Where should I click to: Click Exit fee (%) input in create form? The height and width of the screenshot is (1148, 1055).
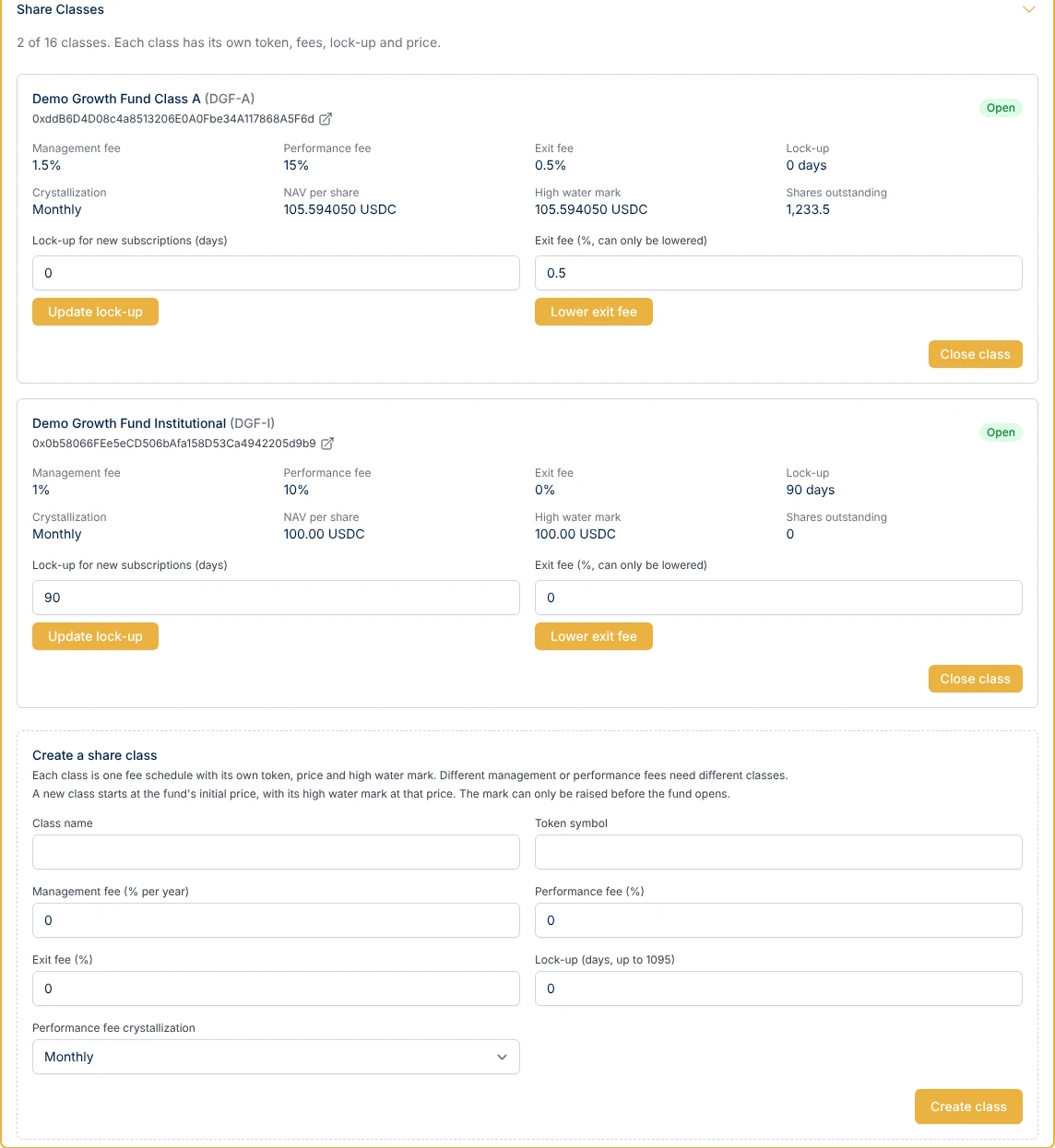[276, 988]
